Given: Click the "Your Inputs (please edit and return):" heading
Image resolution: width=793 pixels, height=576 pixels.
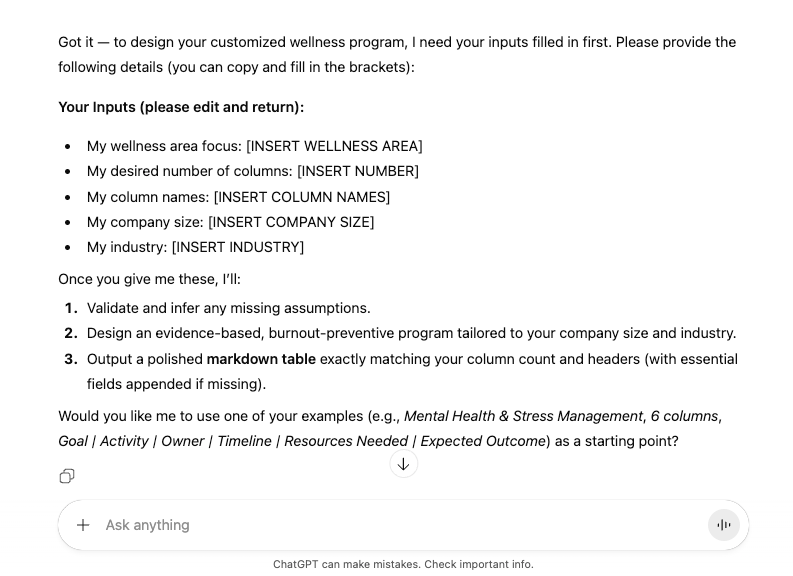Looking at the screenshot, I should click(181, 107).
